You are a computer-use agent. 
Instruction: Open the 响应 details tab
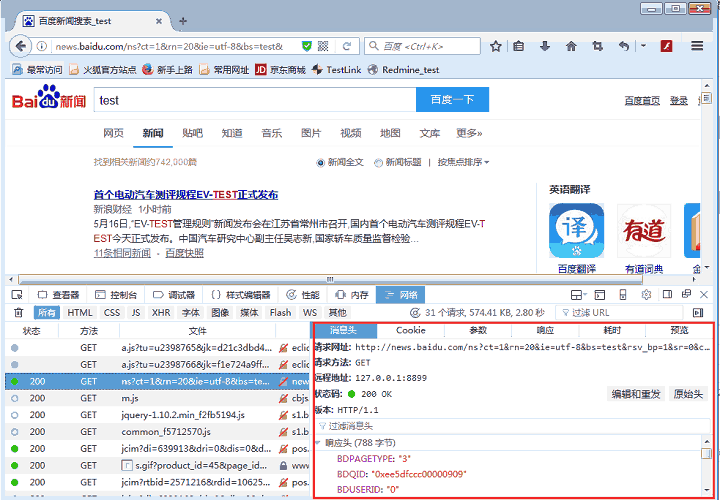[x=546, y=330]
